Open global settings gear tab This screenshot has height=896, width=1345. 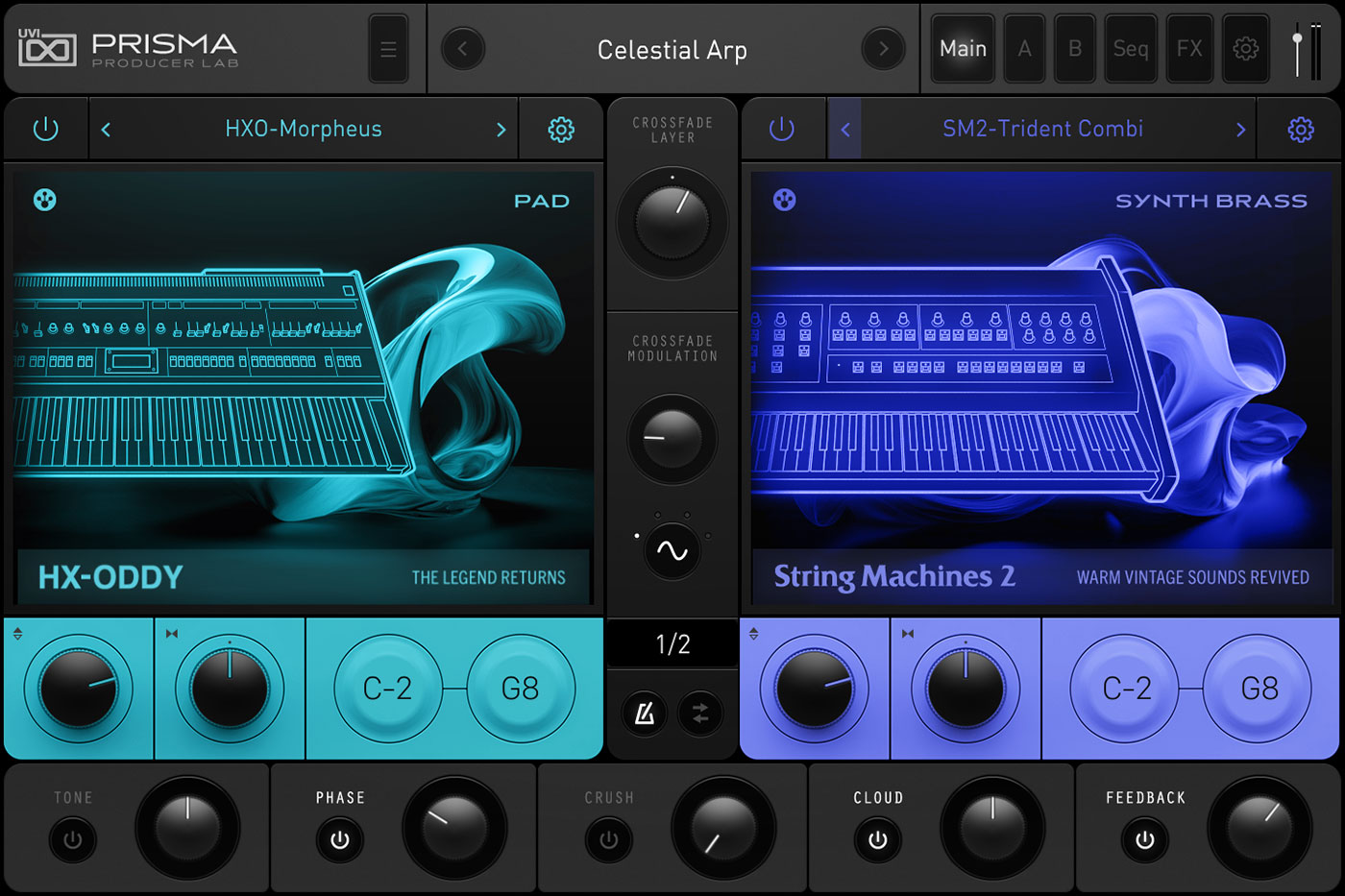point(1246,49)
